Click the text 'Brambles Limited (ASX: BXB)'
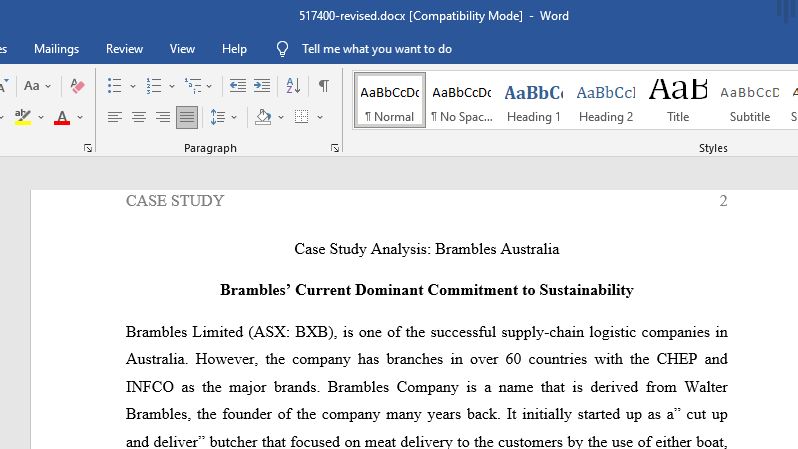 click(x=231, y=332)
